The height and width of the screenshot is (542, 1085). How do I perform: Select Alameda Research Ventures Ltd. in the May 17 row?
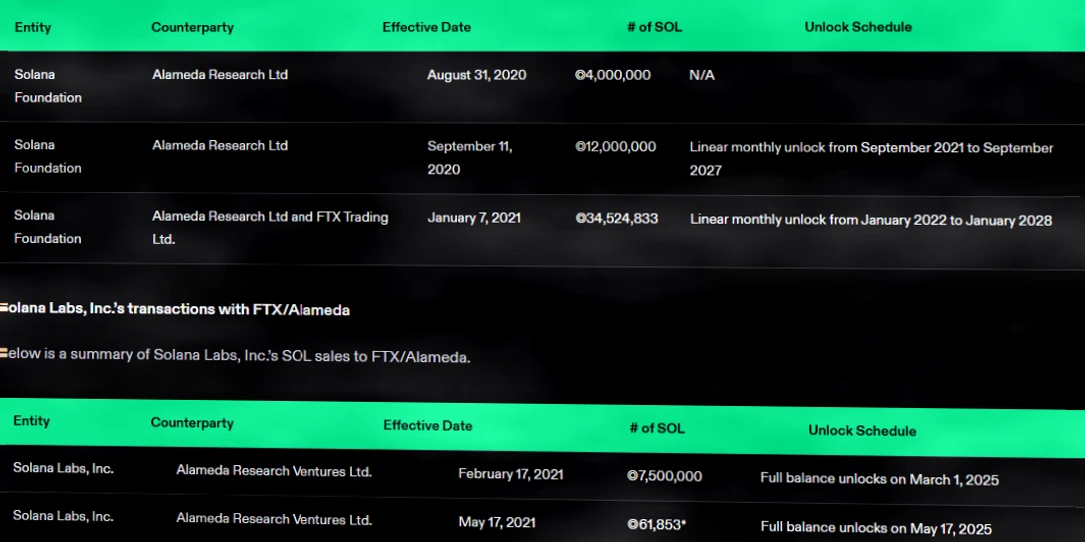pyautogui.click(x=274, y=519)
